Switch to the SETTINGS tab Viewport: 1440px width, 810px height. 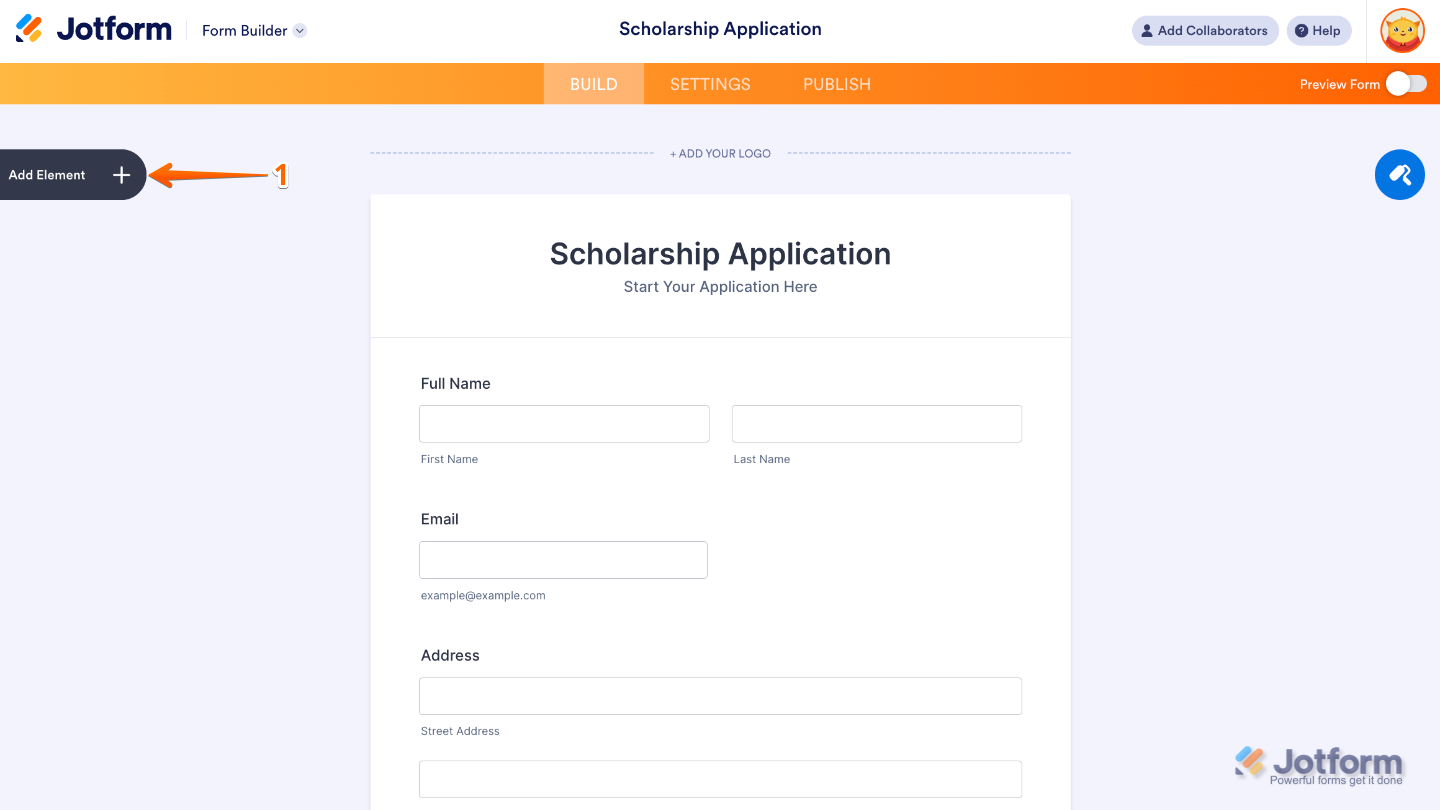click(x=709, y=84)
